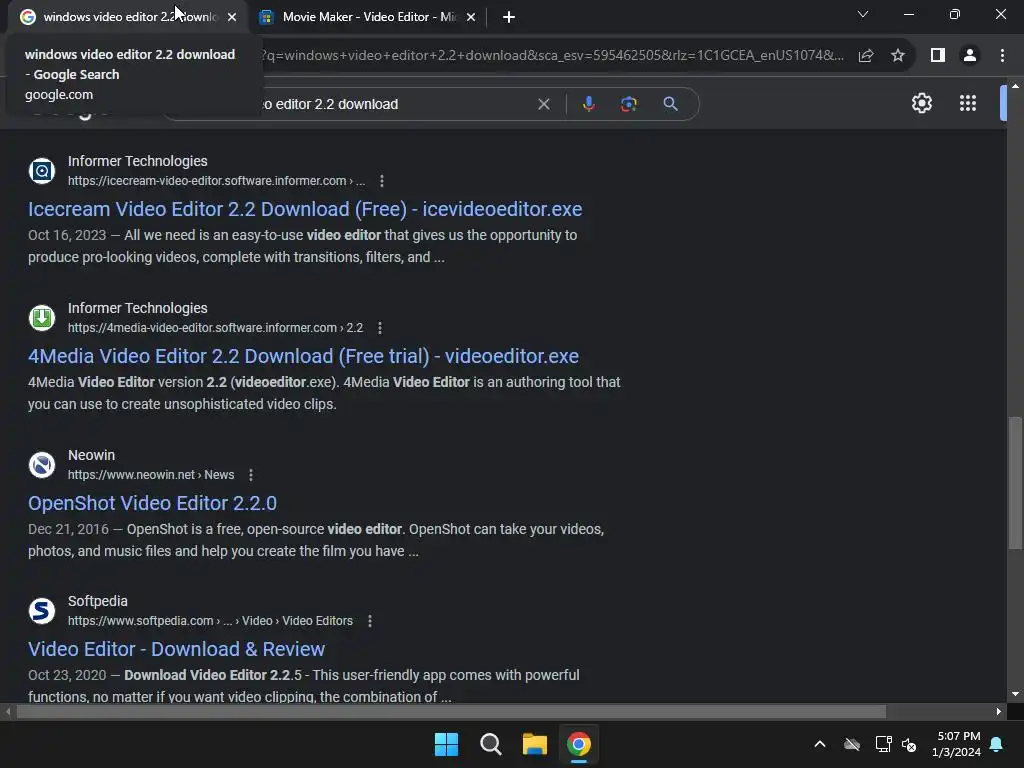The image size is (1024, 768).
Task: Click the address bar URL
Action: (x=552, y=56)
